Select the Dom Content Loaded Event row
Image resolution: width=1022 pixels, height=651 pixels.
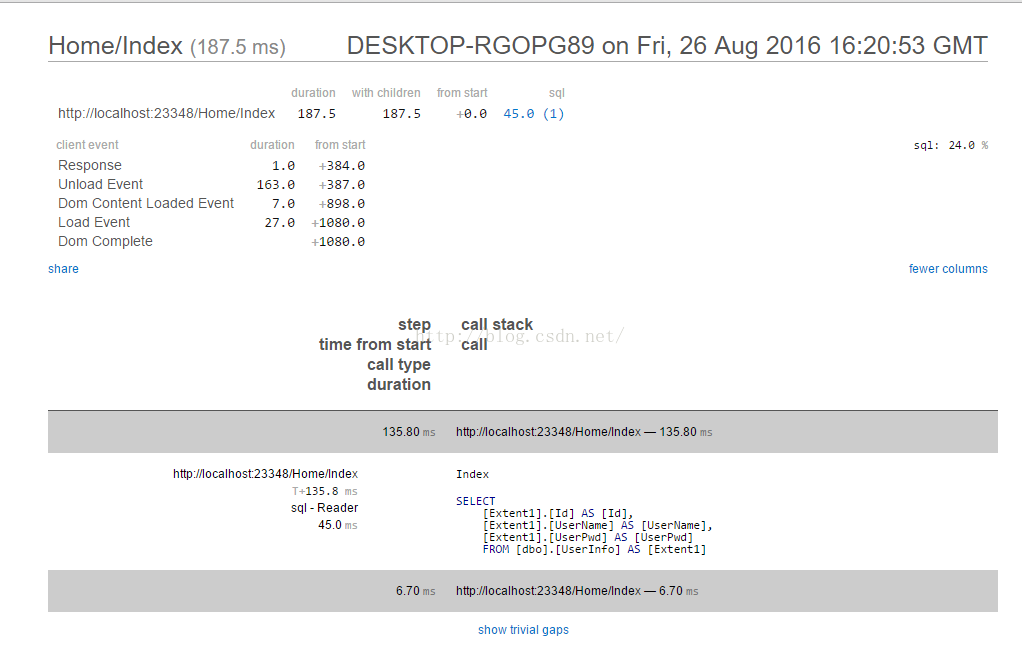[211, 203]
